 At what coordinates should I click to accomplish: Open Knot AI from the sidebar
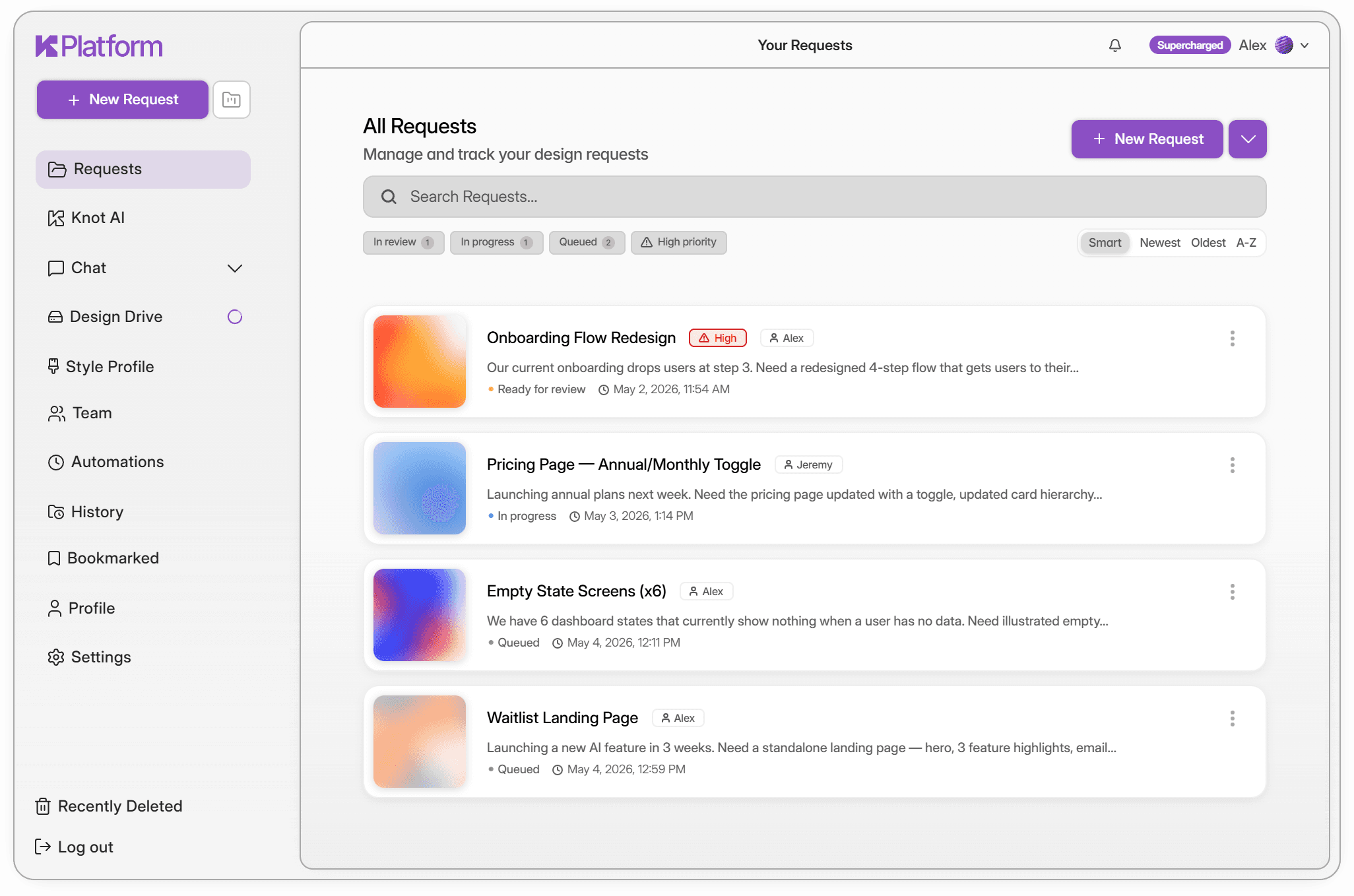pyautogui.click(x=143, y=218)
